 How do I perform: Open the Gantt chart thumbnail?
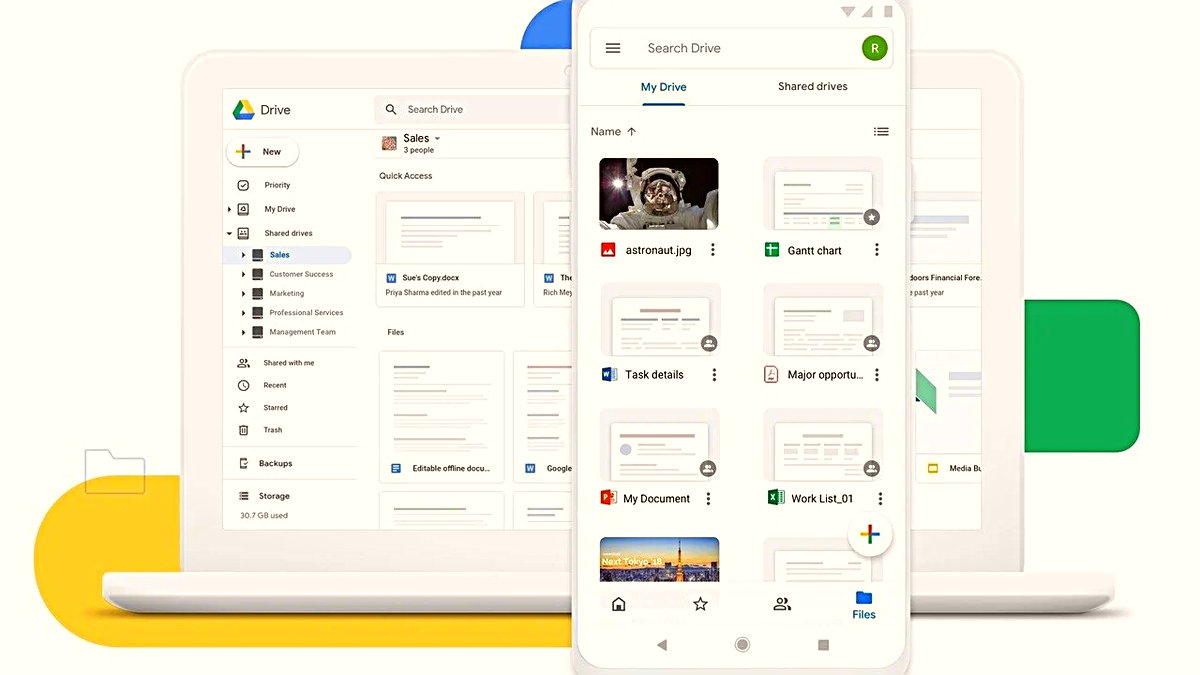[x=823, y=194]
